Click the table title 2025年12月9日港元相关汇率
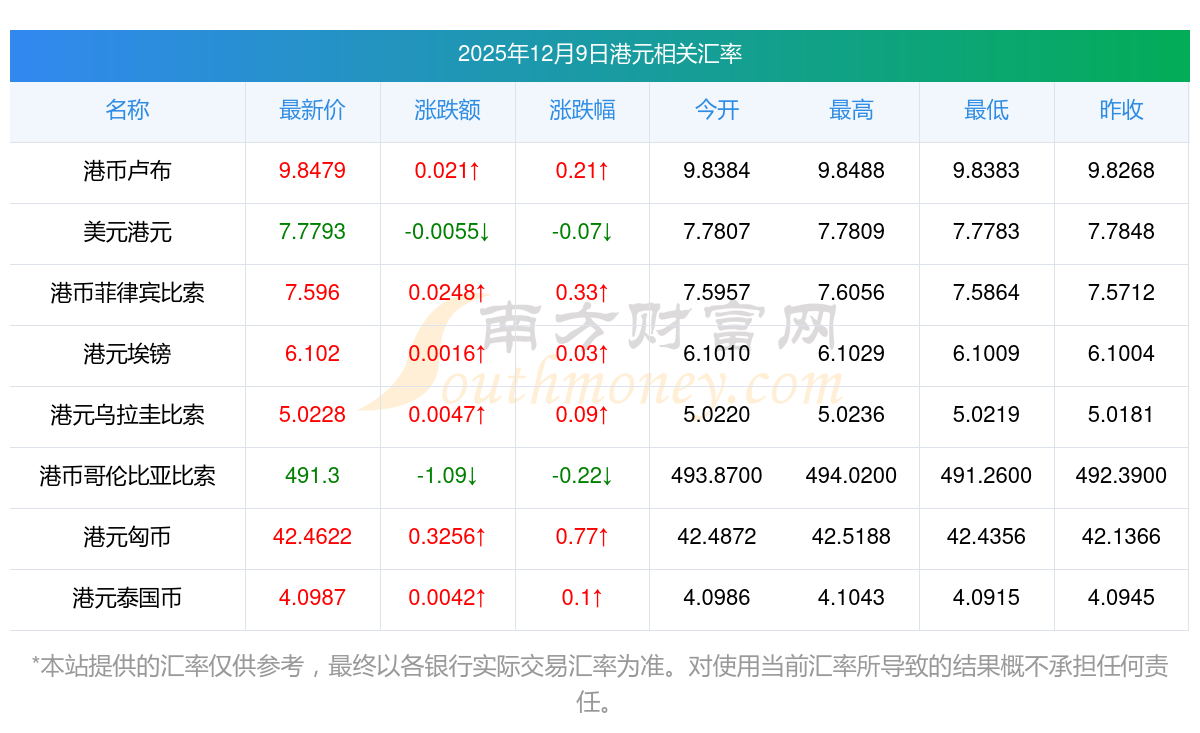Screen dimensions: 1200x733 pos(599,54)
